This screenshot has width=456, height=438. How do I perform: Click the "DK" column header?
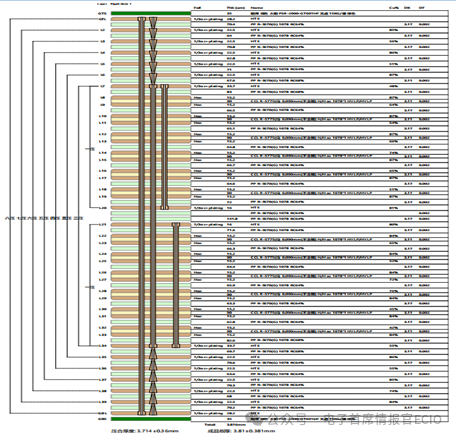pos(407,8)
